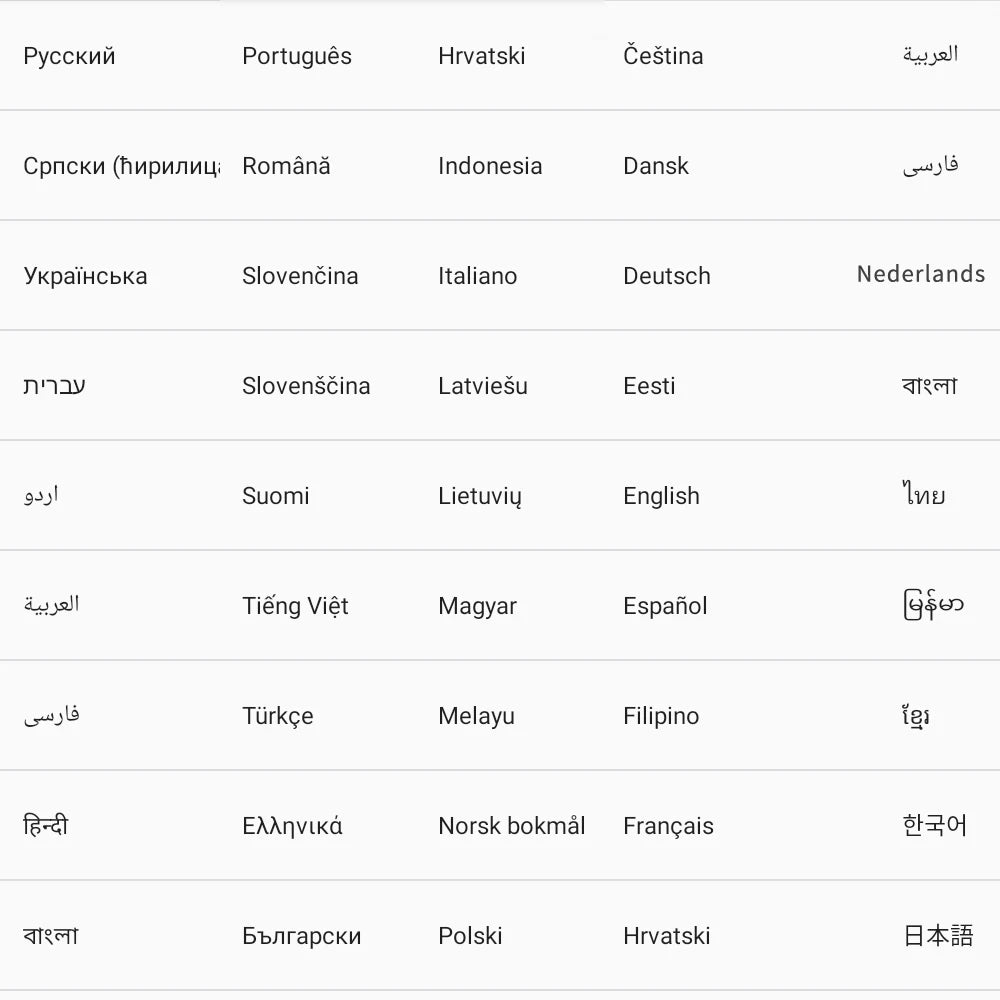The image size is (1000, 1000).
Task: Pick Čeština as the language
Action: pos(663,56)
